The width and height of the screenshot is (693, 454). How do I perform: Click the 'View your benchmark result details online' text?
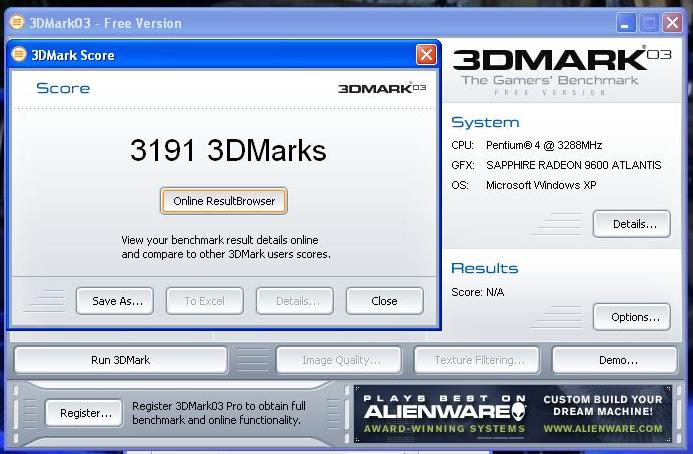click(220, 240)
